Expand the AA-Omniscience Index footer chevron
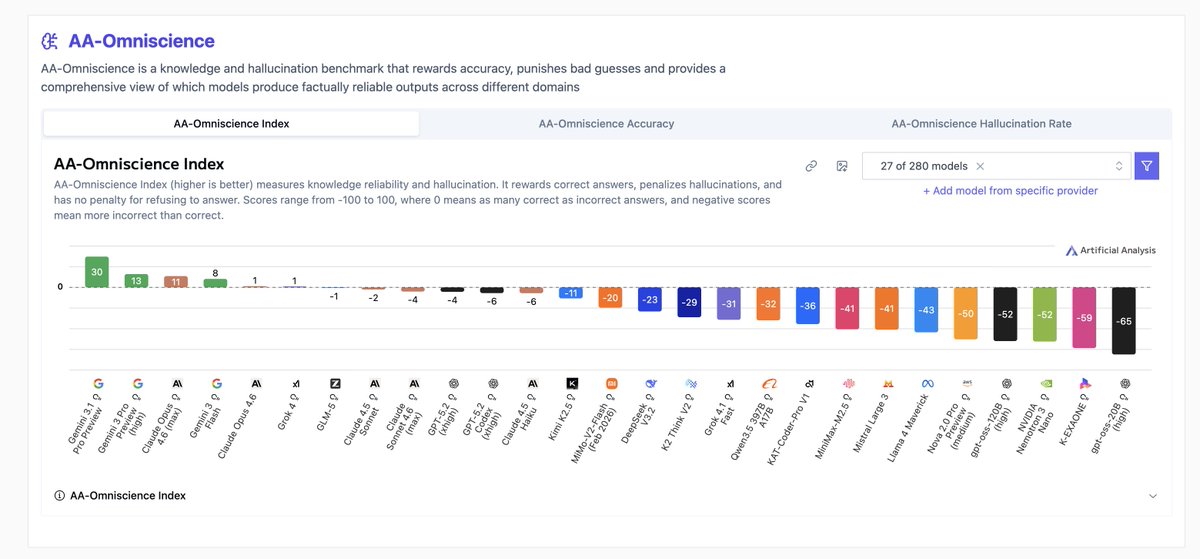The image size is (1200, 559). [1152, 495]
